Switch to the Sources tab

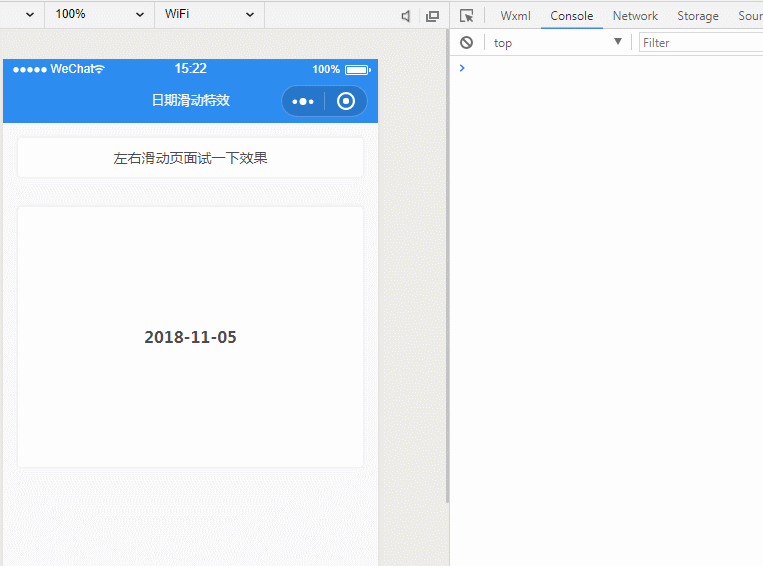[x=750, y=16]
